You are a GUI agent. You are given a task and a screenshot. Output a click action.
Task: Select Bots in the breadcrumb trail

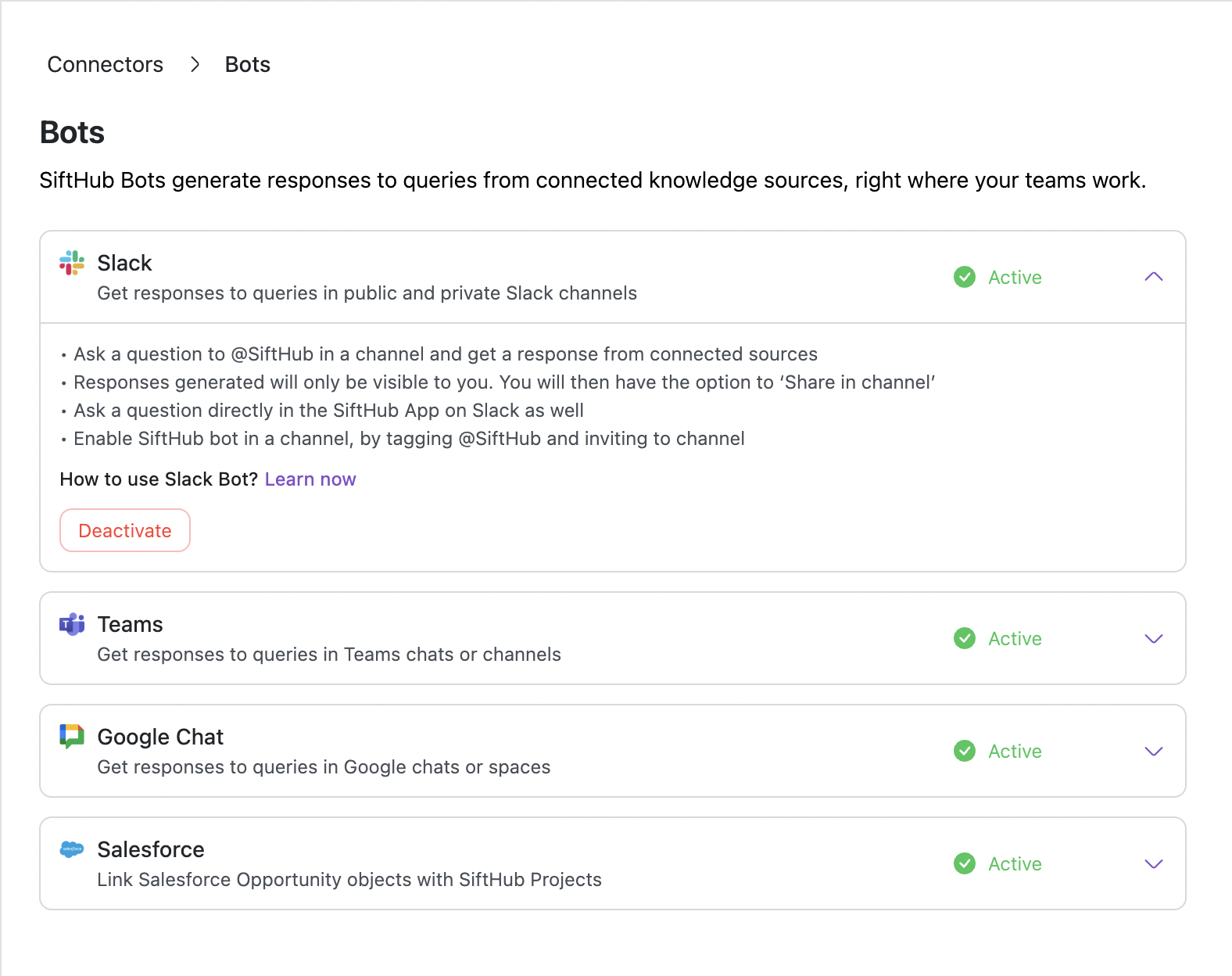tap(247, 64)
